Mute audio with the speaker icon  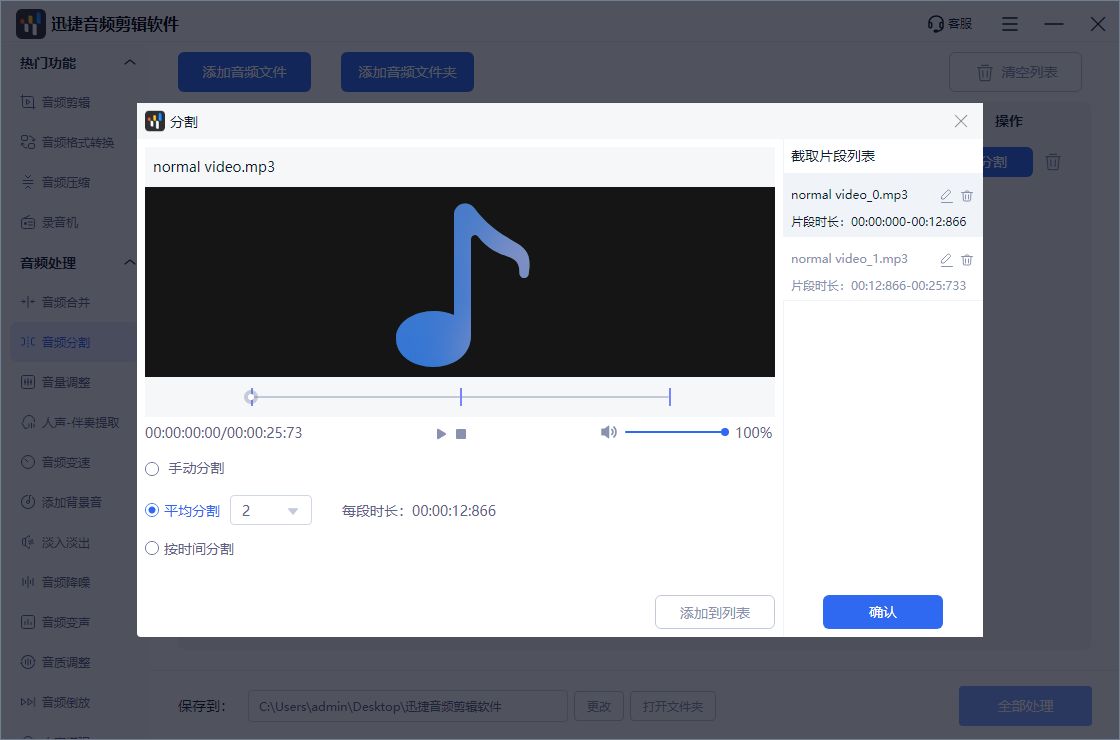609,432
